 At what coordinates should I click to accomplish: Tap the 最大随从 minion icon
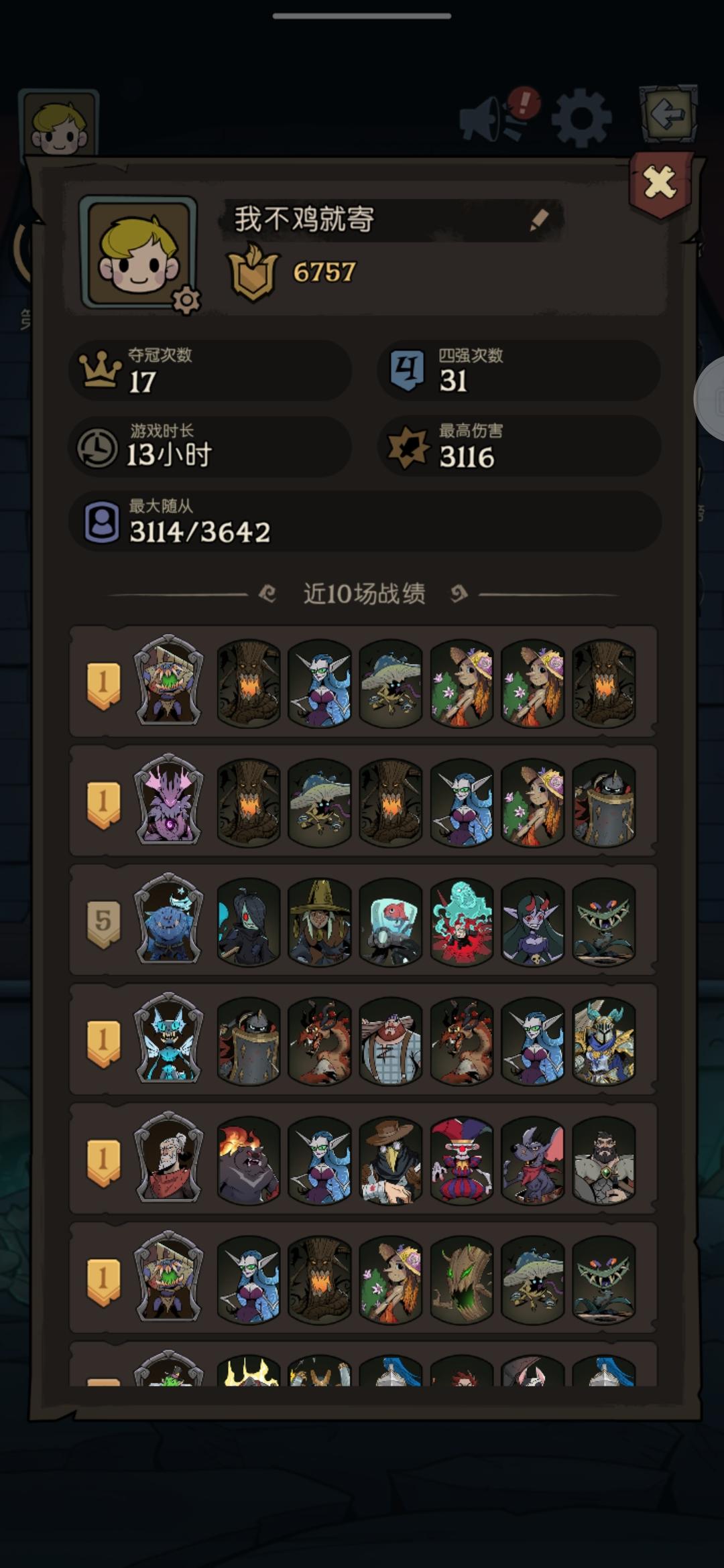pos(101,523)
